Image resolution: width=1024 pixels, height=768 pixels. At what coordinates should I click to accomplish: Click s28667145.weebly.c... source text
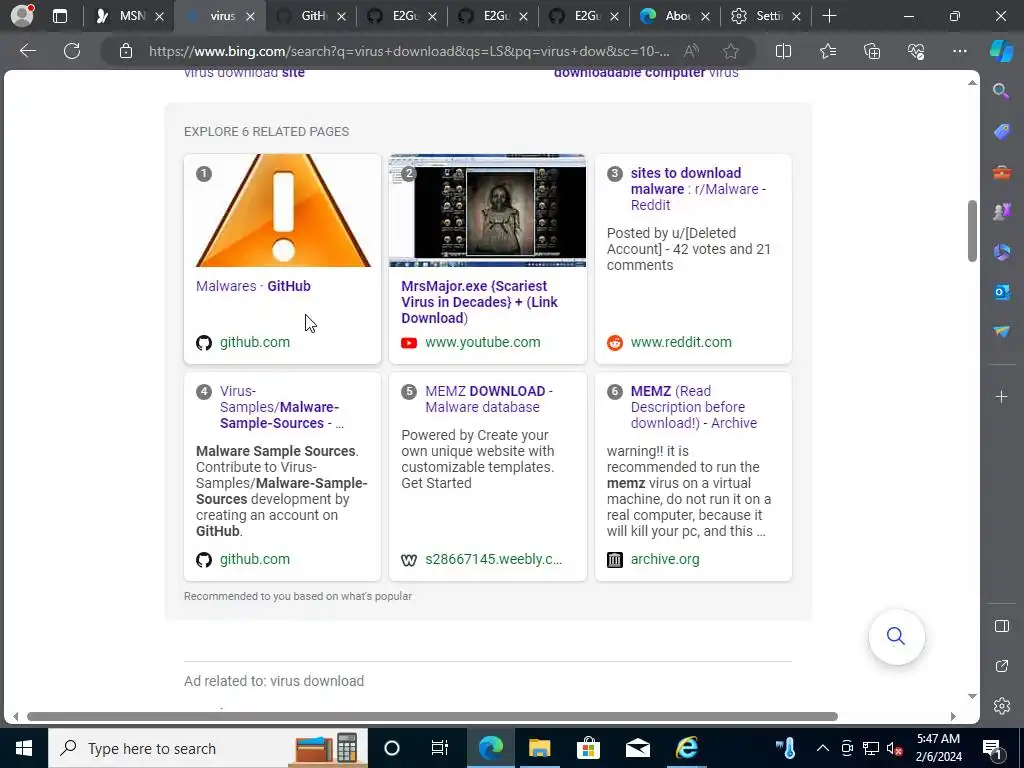[494, 559]
